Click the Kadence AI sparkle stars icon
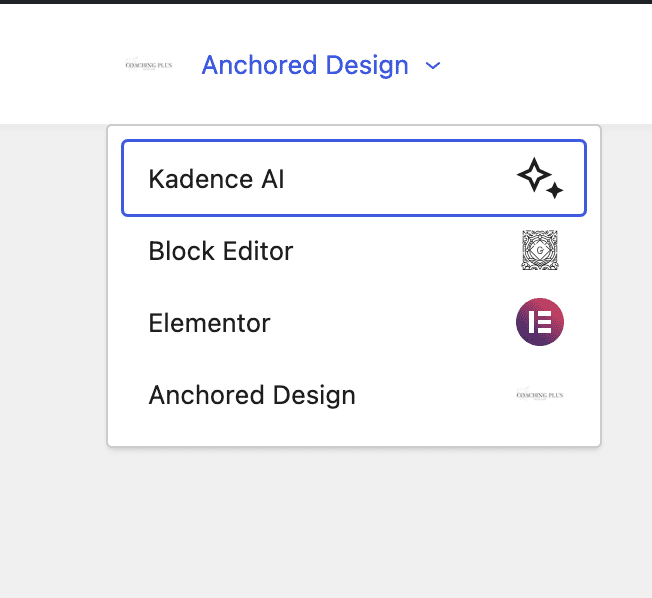The width and height of the screenshot is (652, 598). [540, 178]
